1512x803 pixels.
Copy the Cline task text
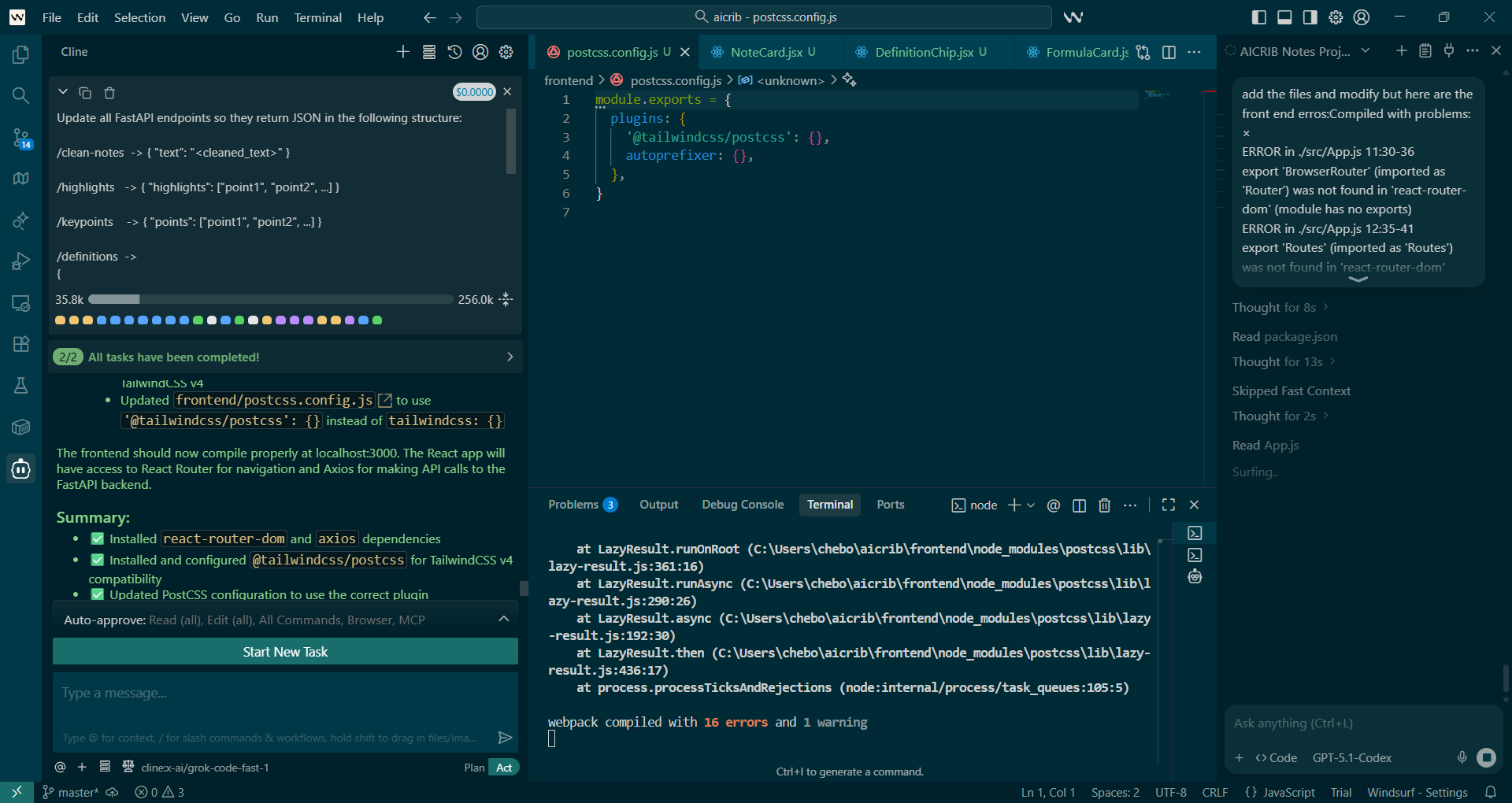point(85,93)
